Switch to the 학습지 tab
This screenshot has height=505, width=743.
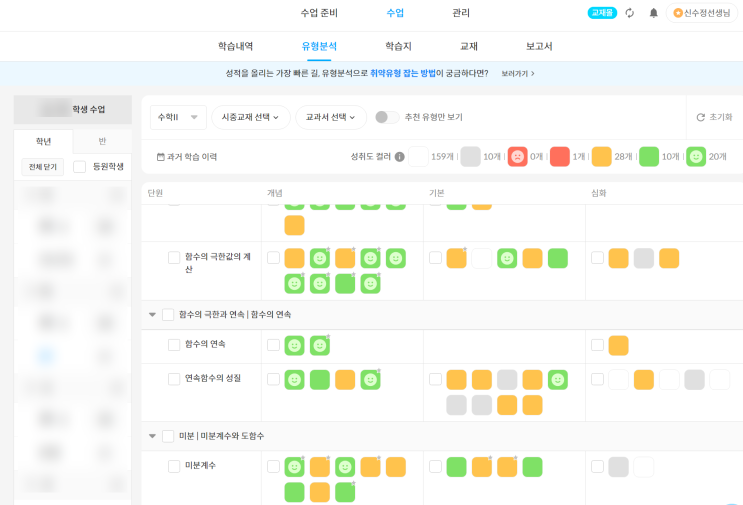tap(398, 46)
